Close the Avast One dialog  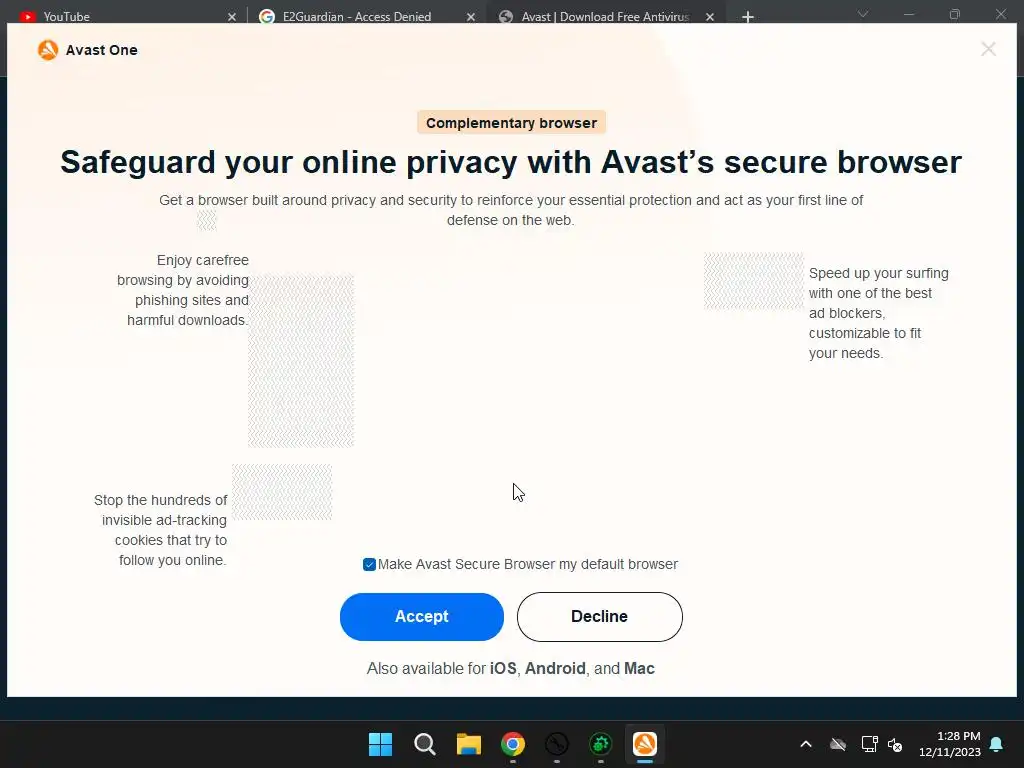pos(988,49)
